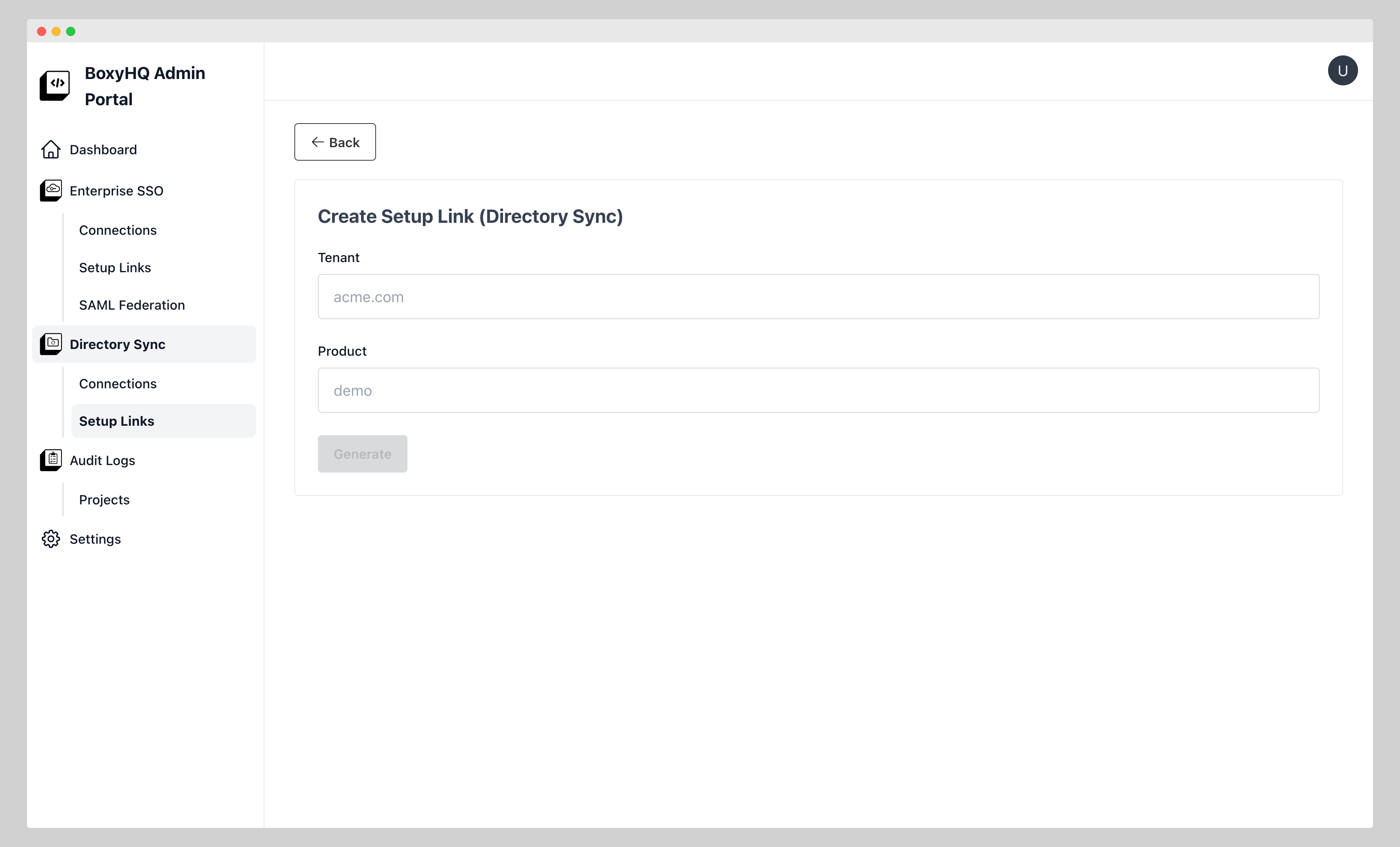Select Directory Sync in the sidebar
This screenshot has width=1400, height=847.
[x=117, y=344]
